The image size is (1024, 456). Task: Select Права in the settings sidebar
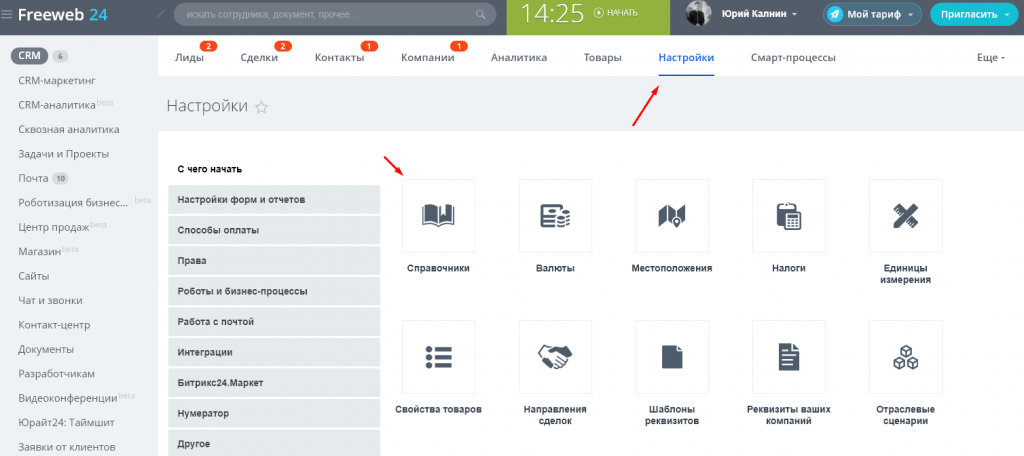click(274, 261)
